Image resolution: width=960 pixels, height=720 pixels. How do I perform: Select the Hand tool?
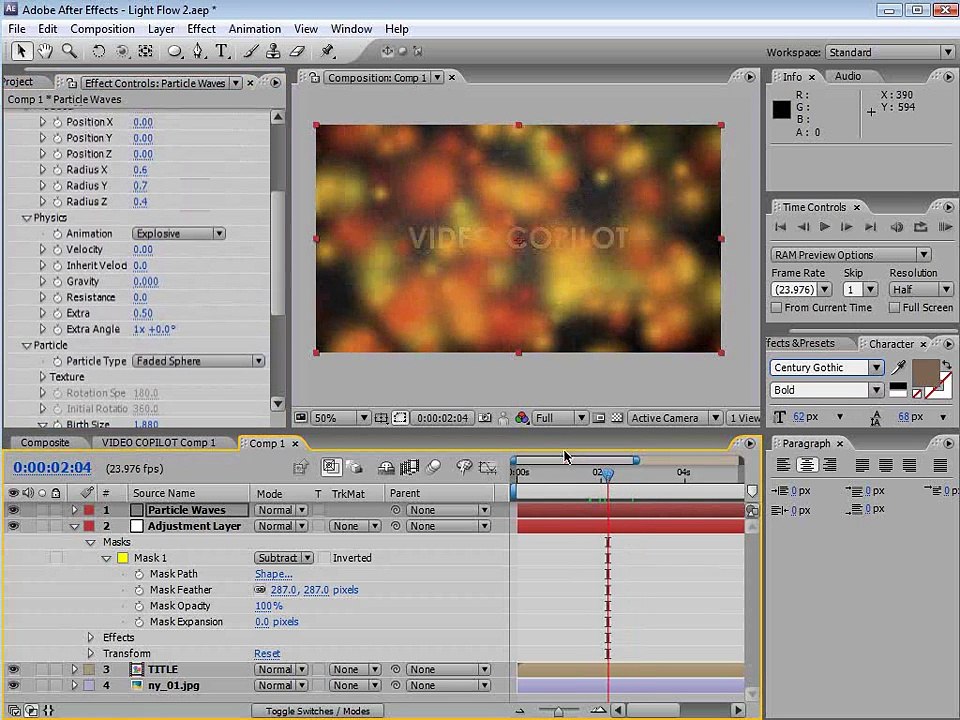click(x=45, y=51)
